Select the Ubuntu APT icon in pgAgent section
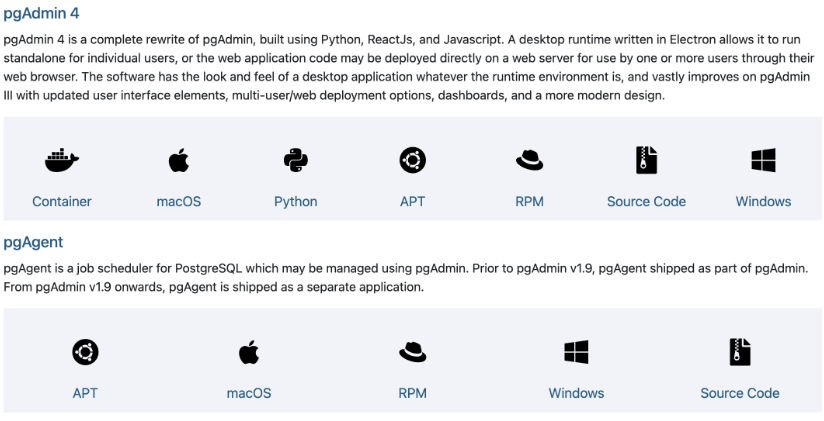Viewport: 824px width, 421px height. (85, 352)
